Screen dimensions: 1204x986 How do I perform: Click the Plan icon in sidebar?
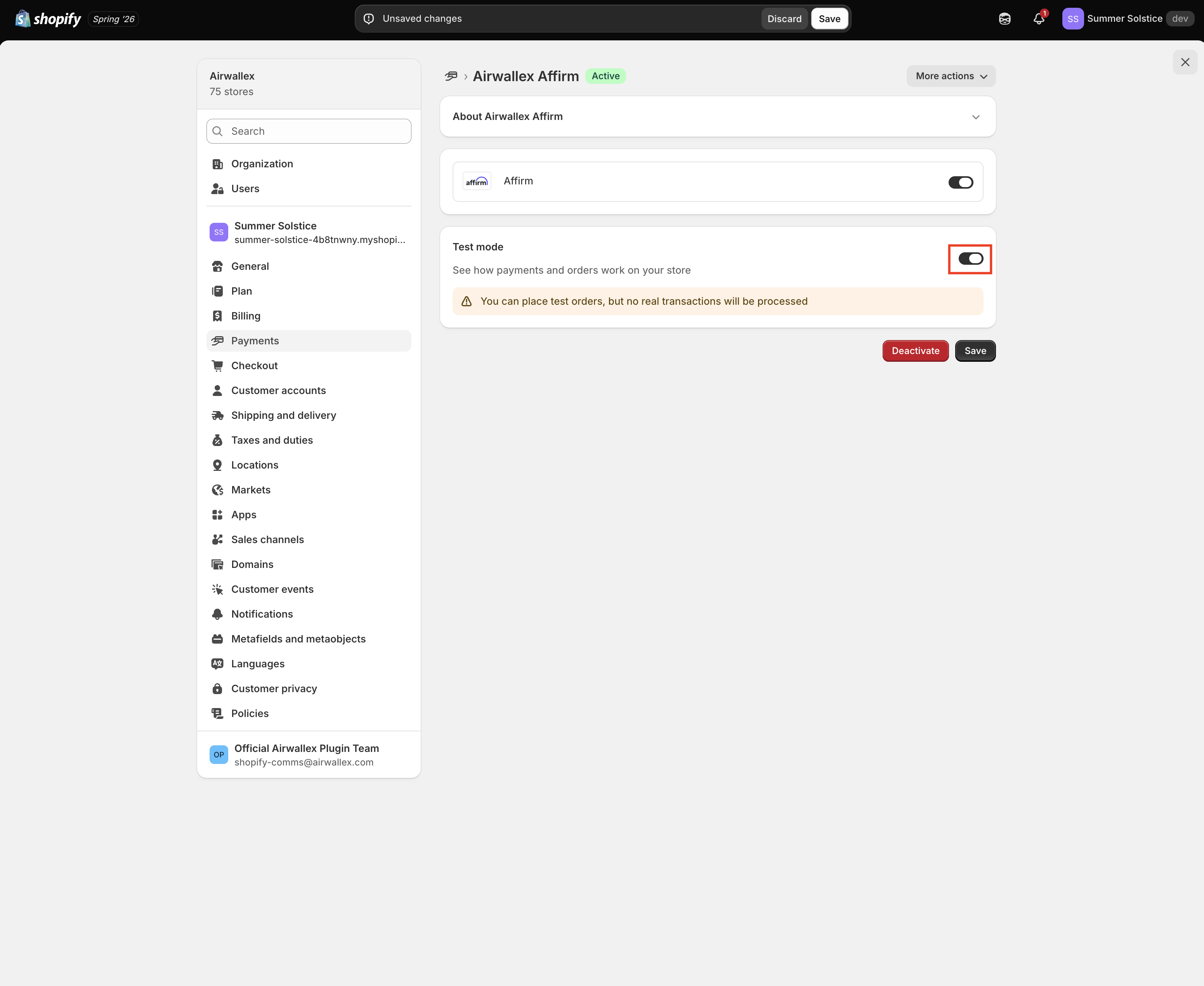click(217, 292)
